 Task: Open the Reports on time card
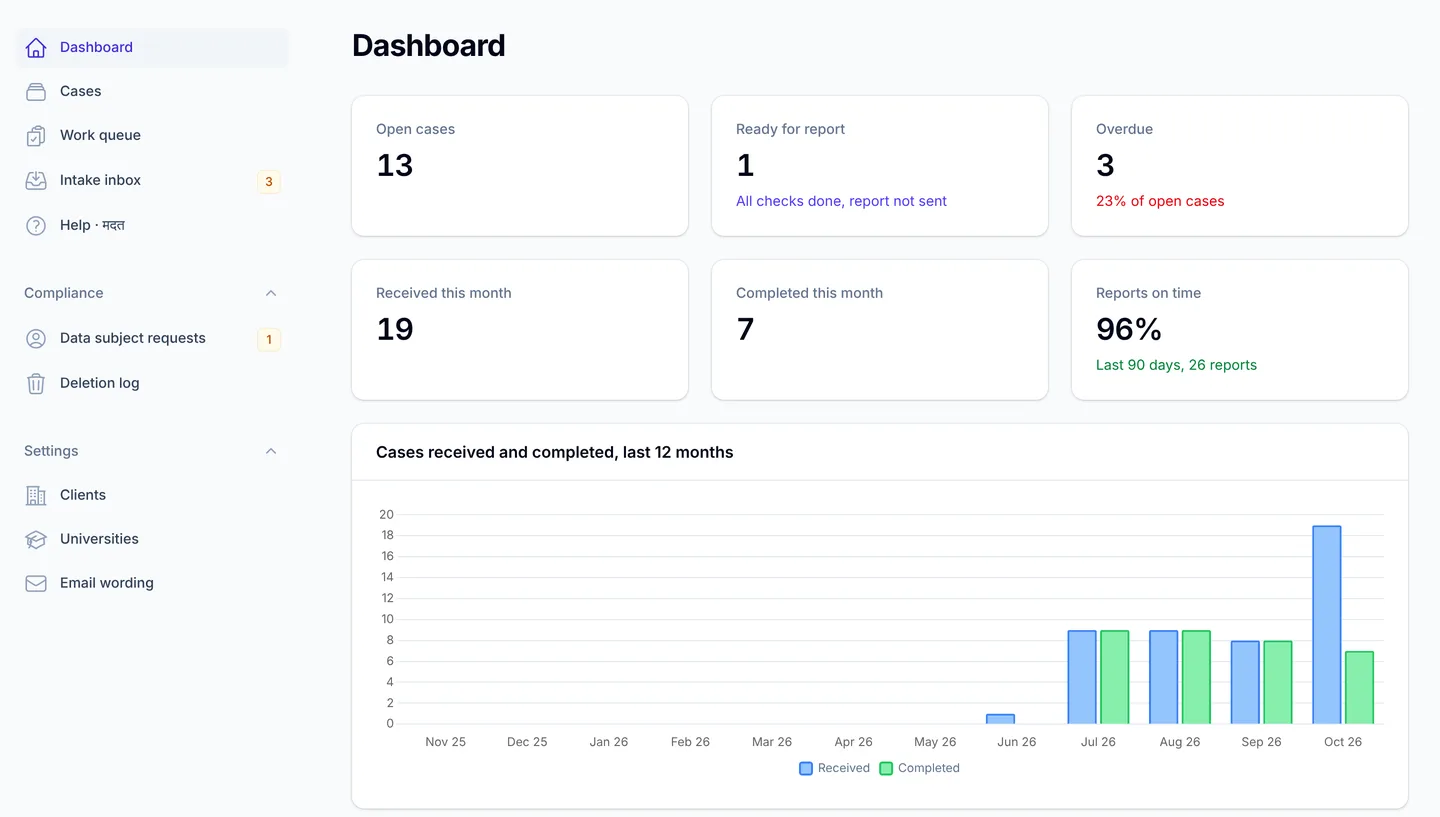1240,330
